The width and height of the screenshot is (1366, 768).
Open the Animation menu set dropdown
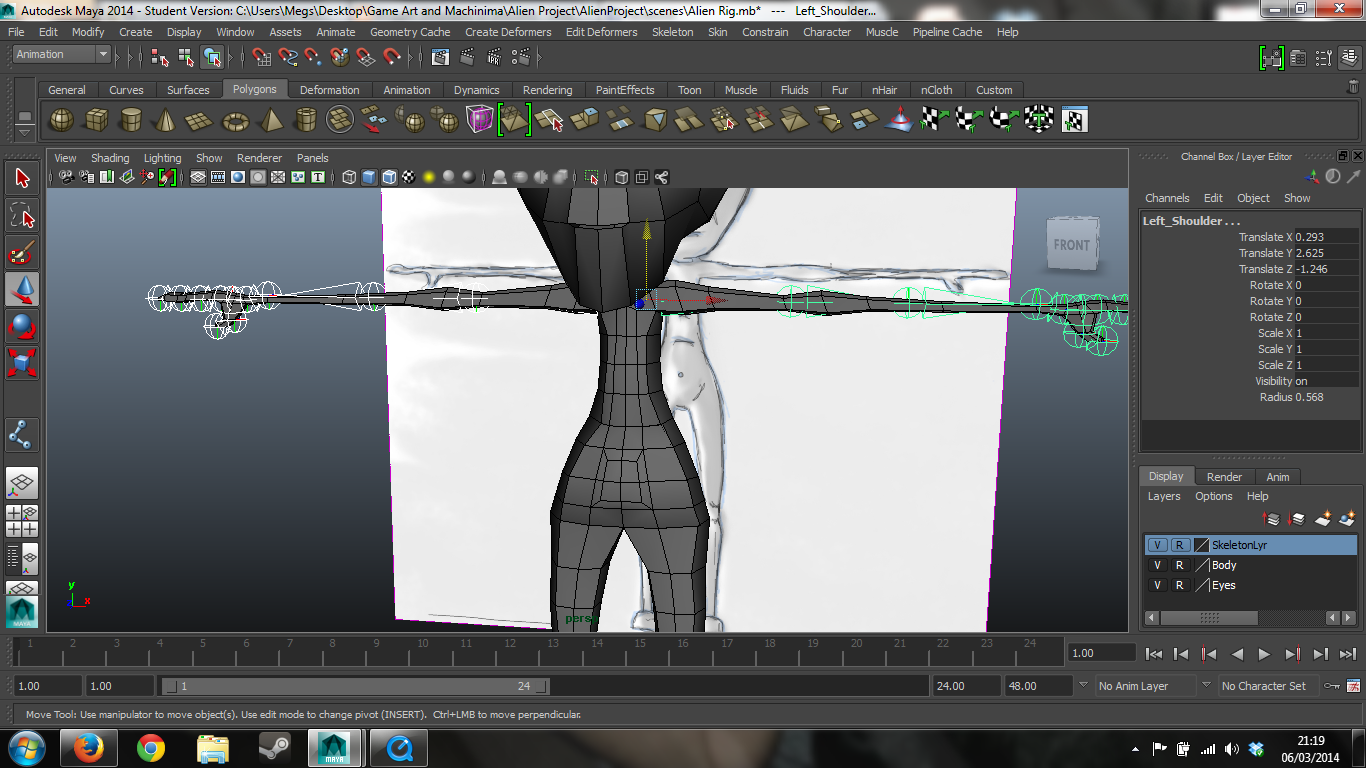click(x=60, y=54)
